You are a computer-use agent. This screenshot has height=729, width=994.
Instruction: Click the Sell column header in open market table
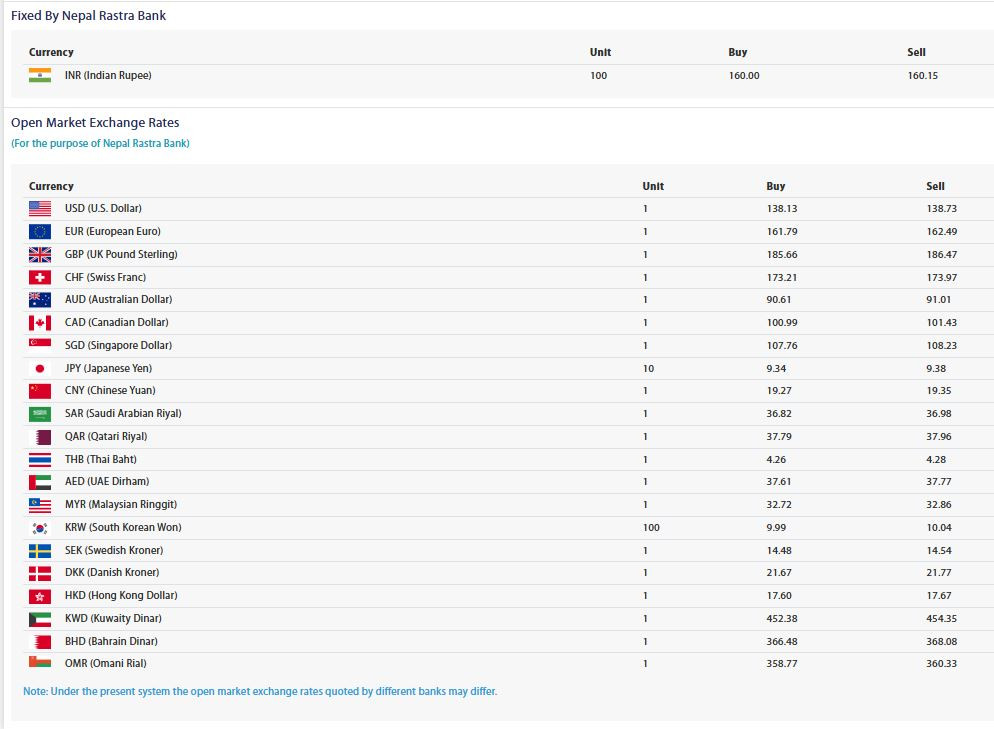click(935, 186)
